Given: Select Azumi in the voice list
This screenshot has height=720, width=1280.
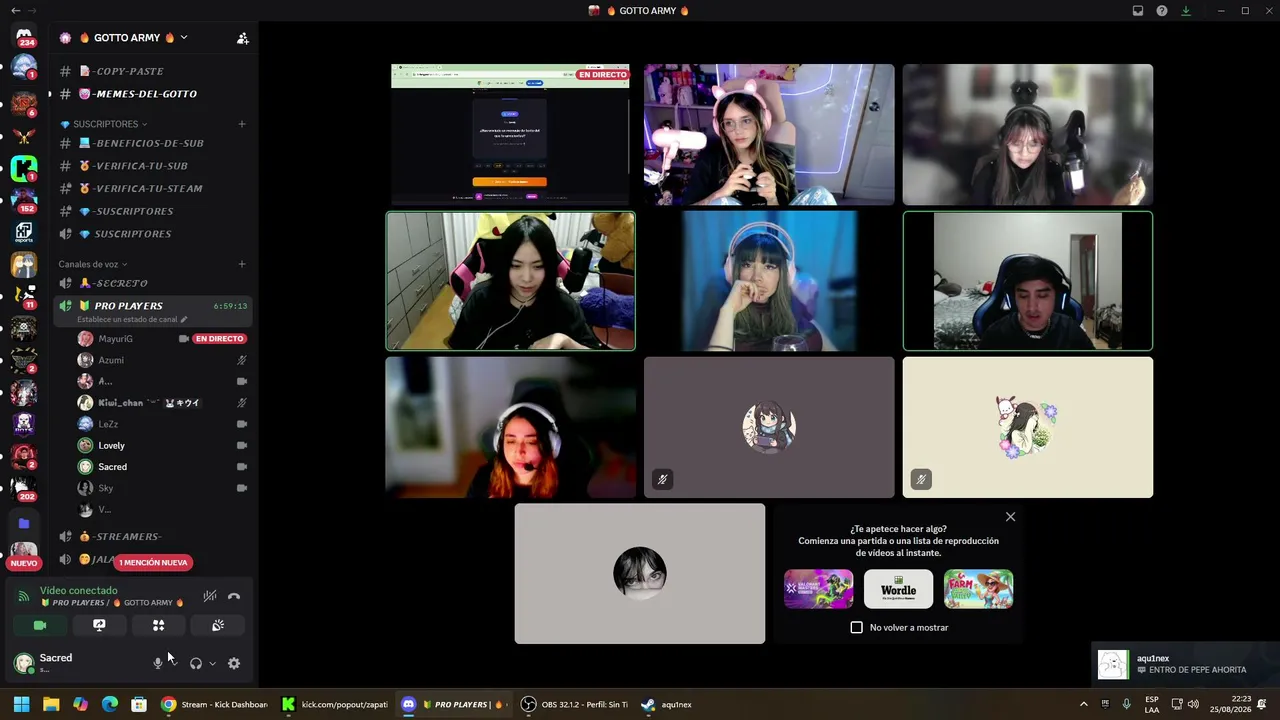Looking at the screenshot, I should click(x=162, y=360).
